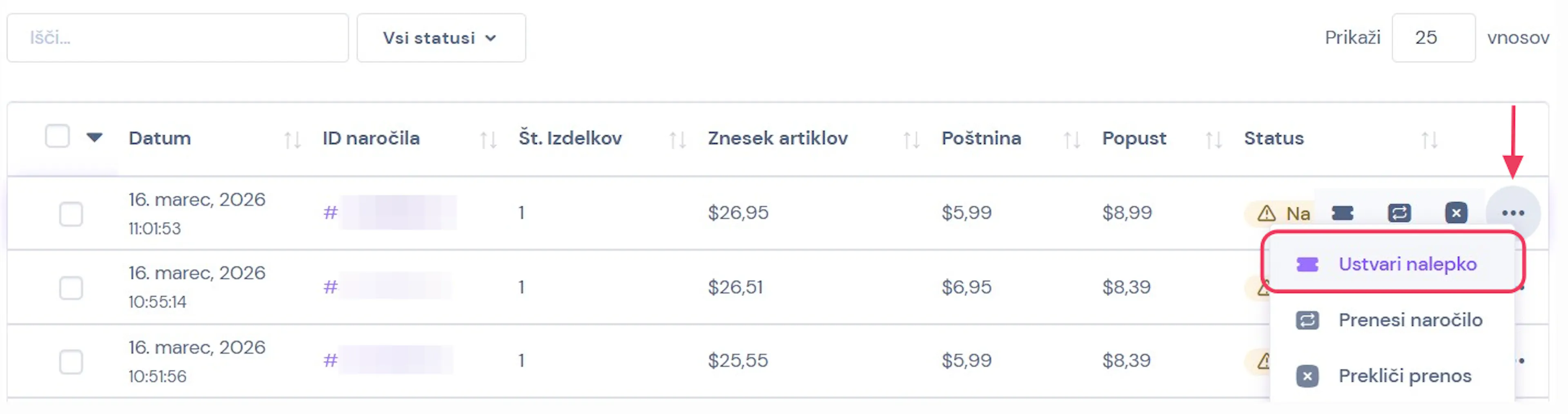Choose Prenesi naročilo menu option

click(x=1410, y=320)
